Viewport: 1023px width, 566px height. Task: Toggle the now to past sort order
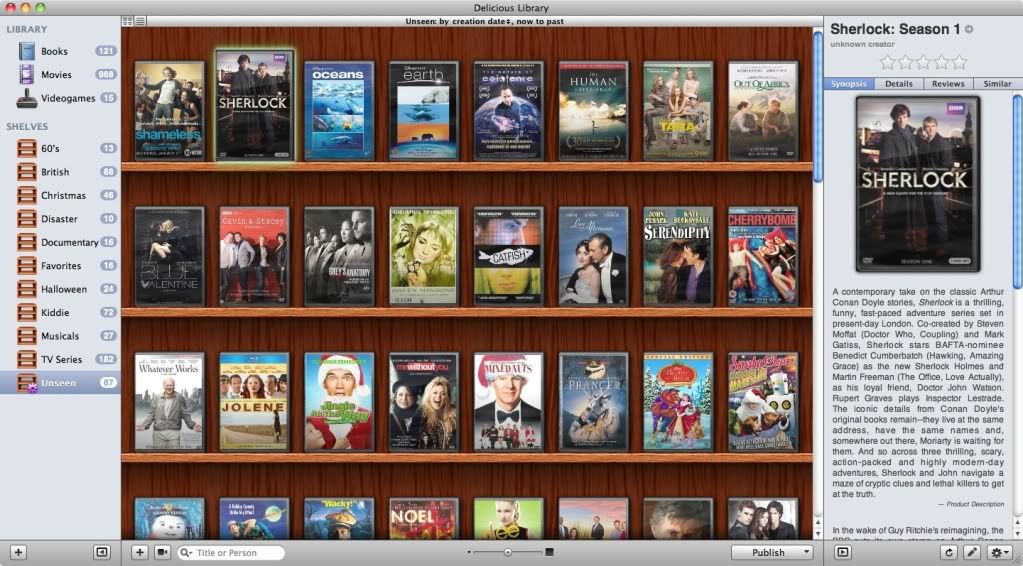(x=540, y=22)
